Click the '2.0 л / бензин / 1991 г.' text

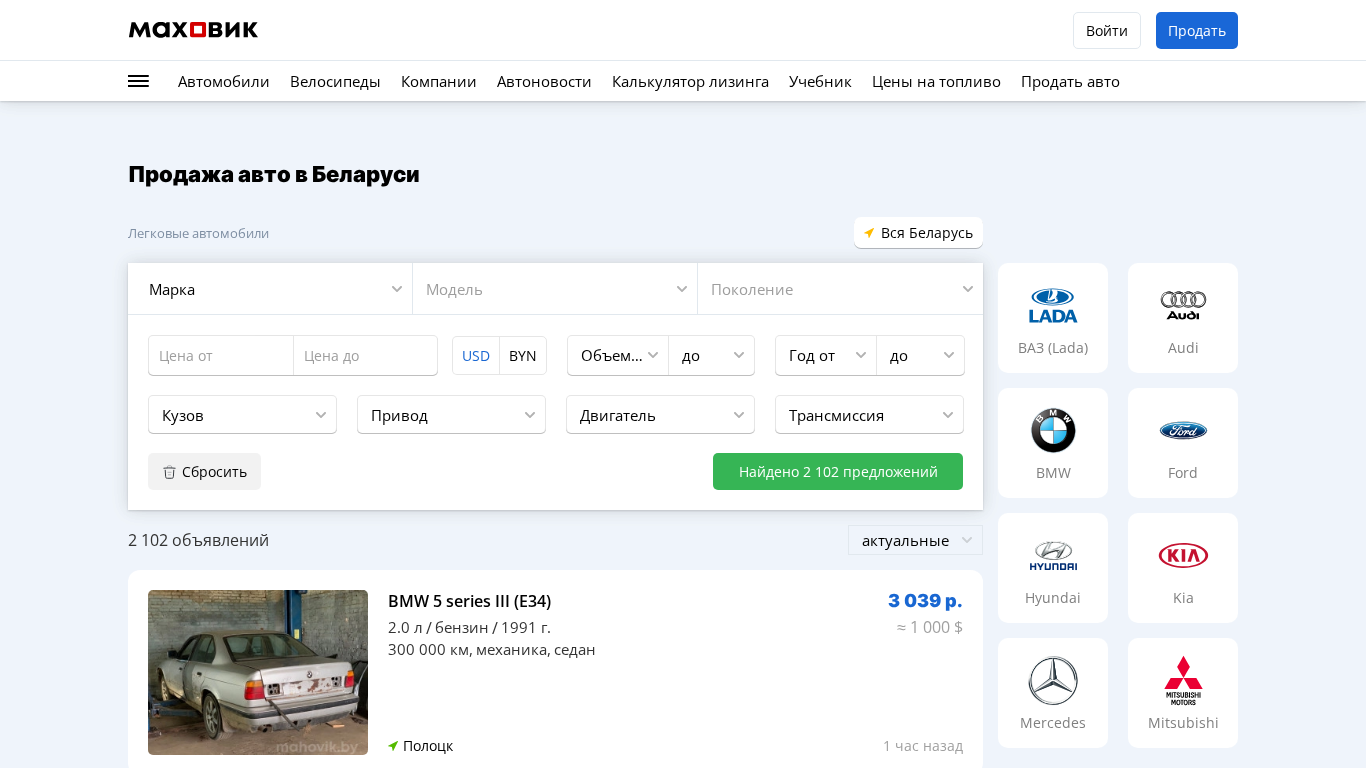(469, 627)
